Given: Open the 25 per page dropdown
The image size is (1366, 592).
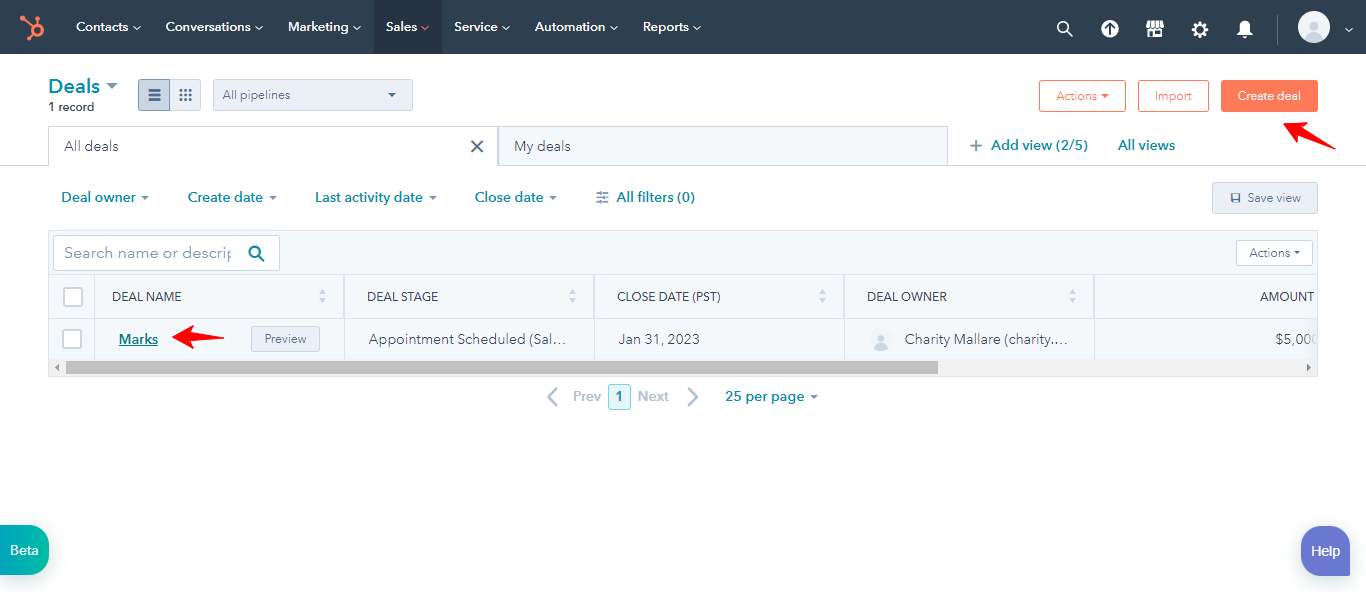Looking at the screenshot, I should (771, 397).
